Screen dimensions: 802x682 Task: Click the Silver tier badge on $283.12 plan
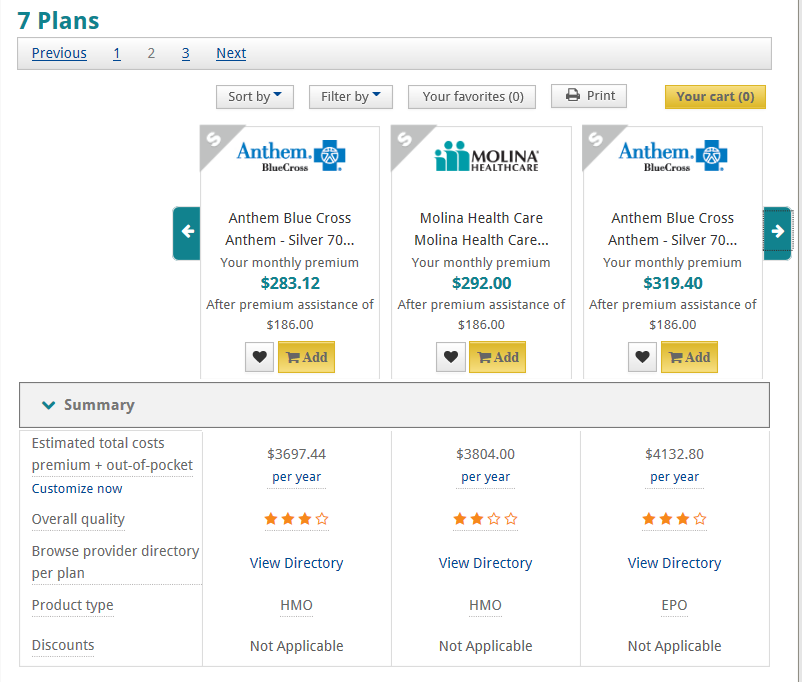[214, 139]
